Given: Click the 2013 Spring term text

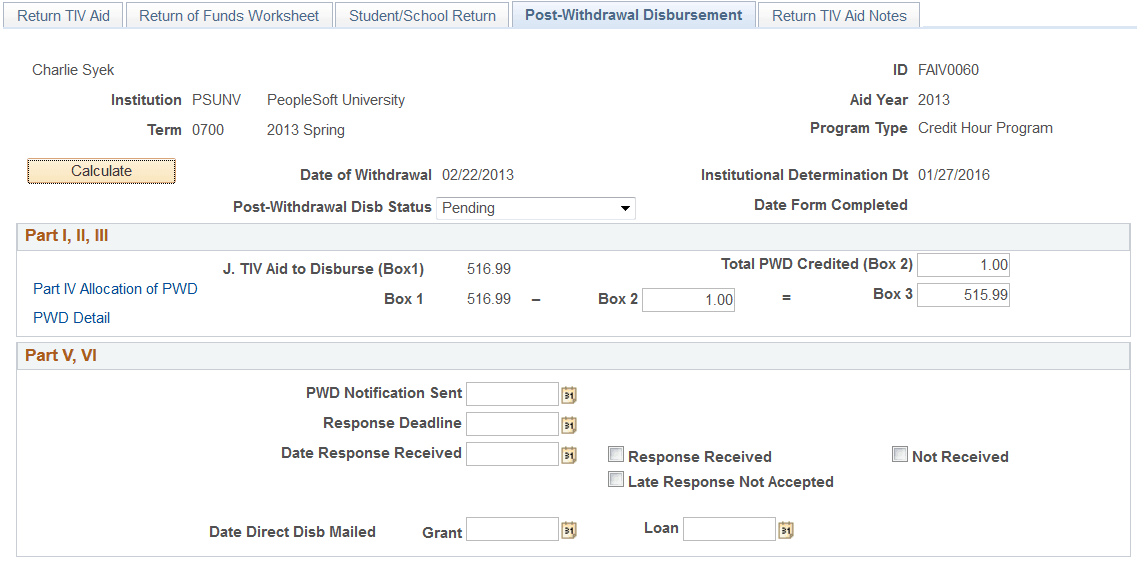Looking at the screenshot, I should (305, 130).
